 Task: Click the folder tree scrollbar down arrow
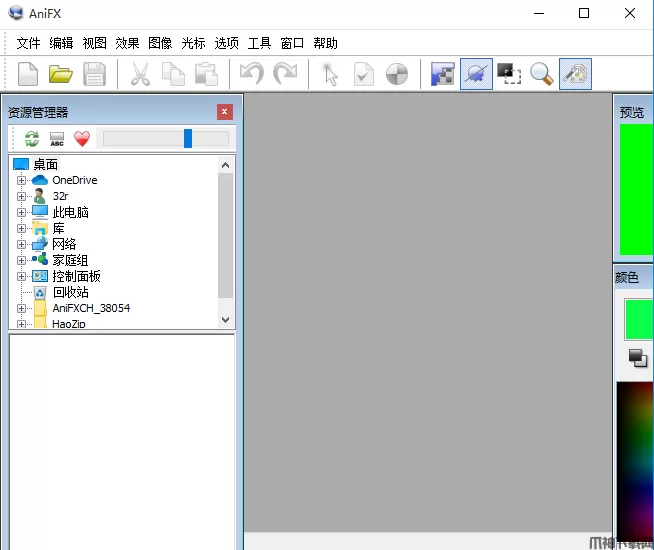(226, 319)
